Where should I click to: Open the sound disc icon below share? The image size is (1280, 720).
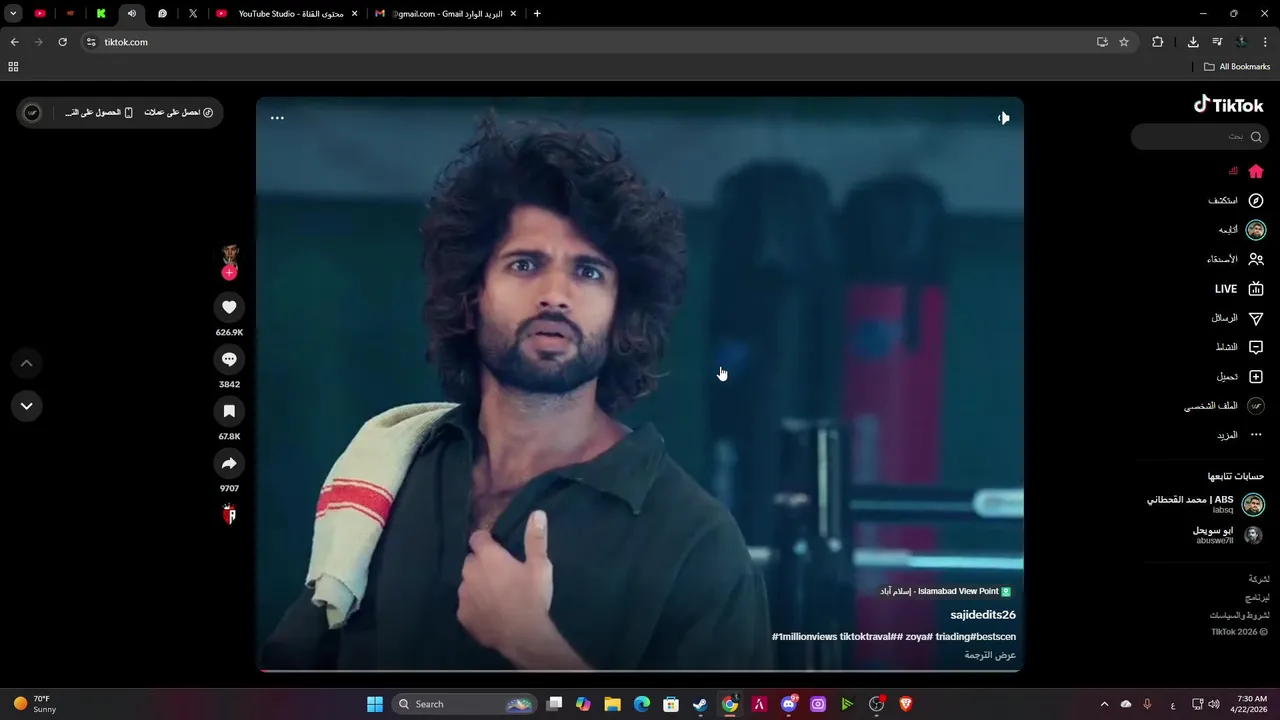tap(229, 515)
